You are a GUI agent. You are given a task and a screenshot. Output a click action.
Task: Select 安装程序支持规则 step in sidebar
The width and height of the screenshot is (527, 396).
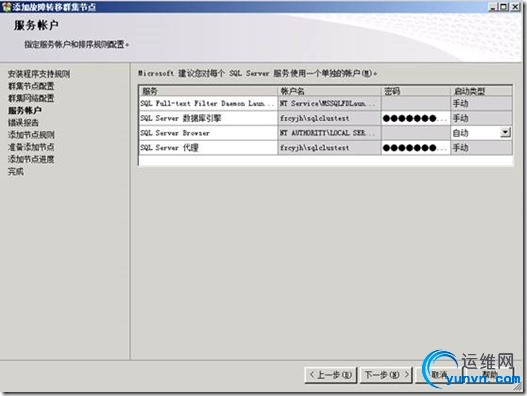pyautogui.click(x=39, y=74)
